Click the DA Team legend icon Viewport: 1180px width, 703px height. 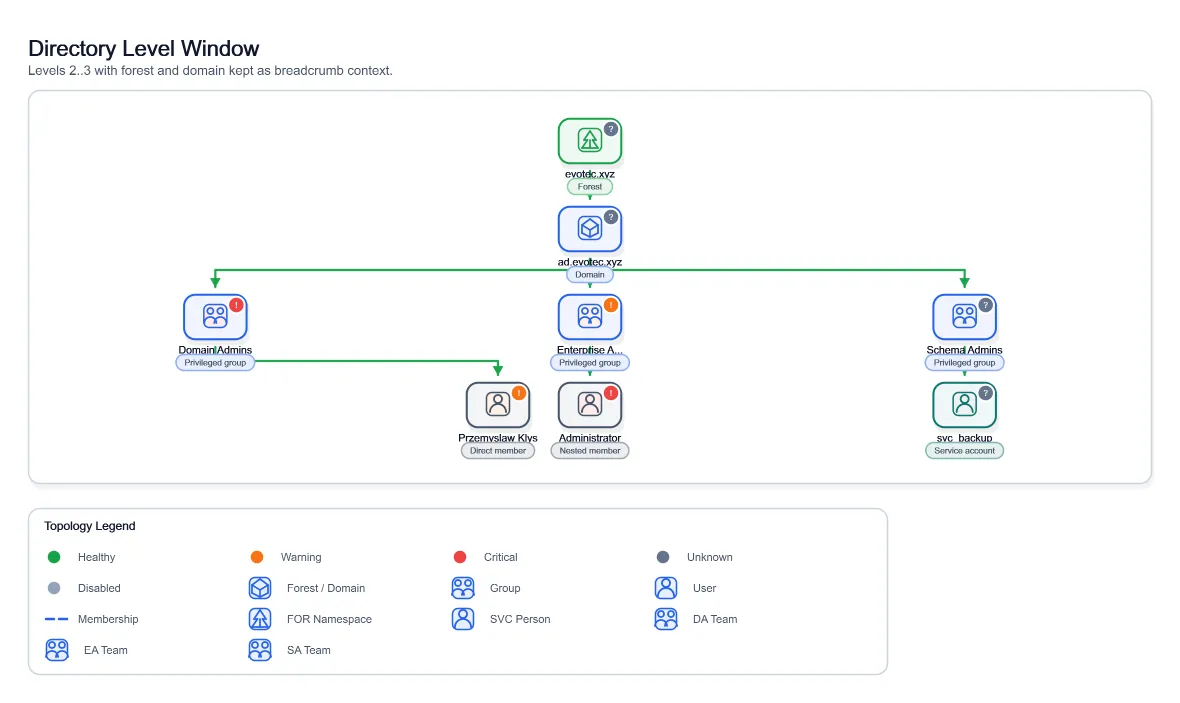[x=666, y=619]
